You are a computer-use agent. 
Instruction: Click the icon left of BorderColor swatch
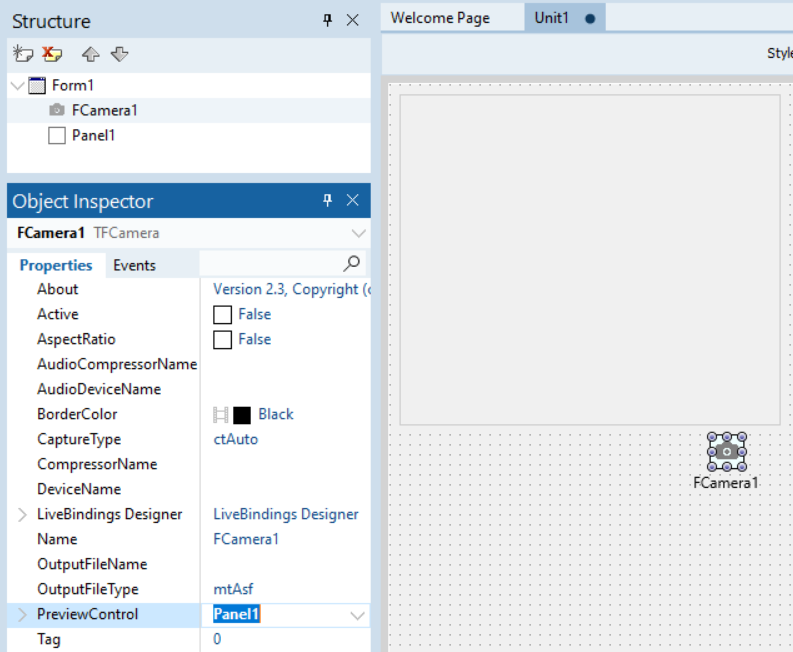pos(221,415)
